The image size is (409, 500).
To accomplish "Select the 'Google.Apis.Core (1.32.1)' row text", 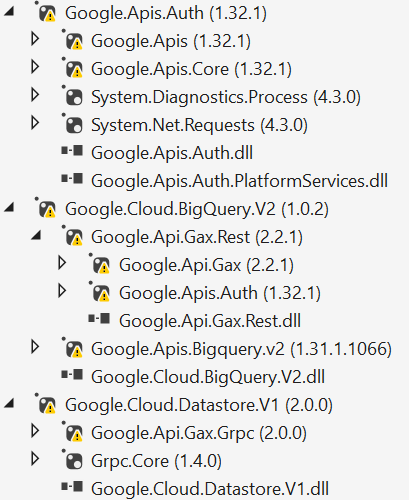I will [191, 70].
